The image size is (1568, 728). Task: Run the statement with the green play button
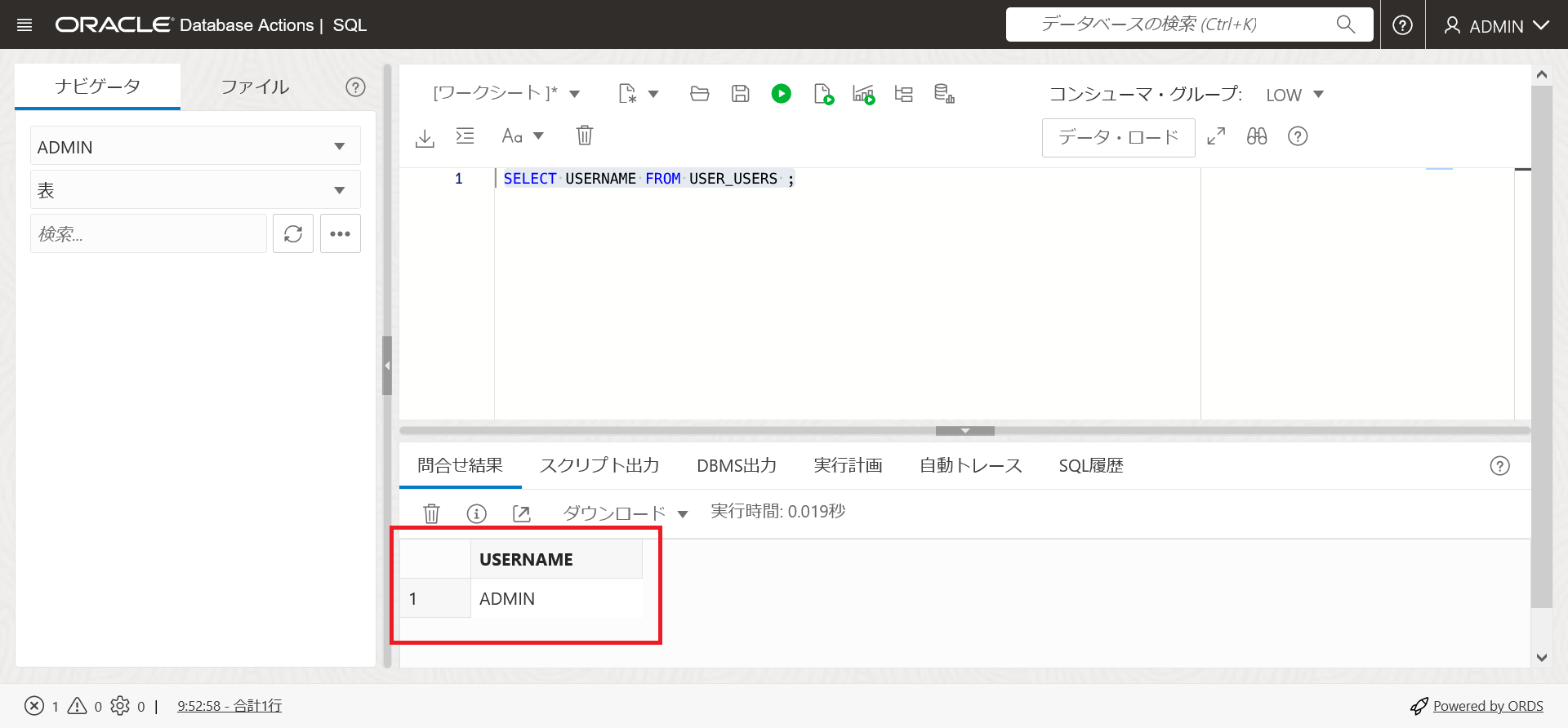[x=782, y=94]
